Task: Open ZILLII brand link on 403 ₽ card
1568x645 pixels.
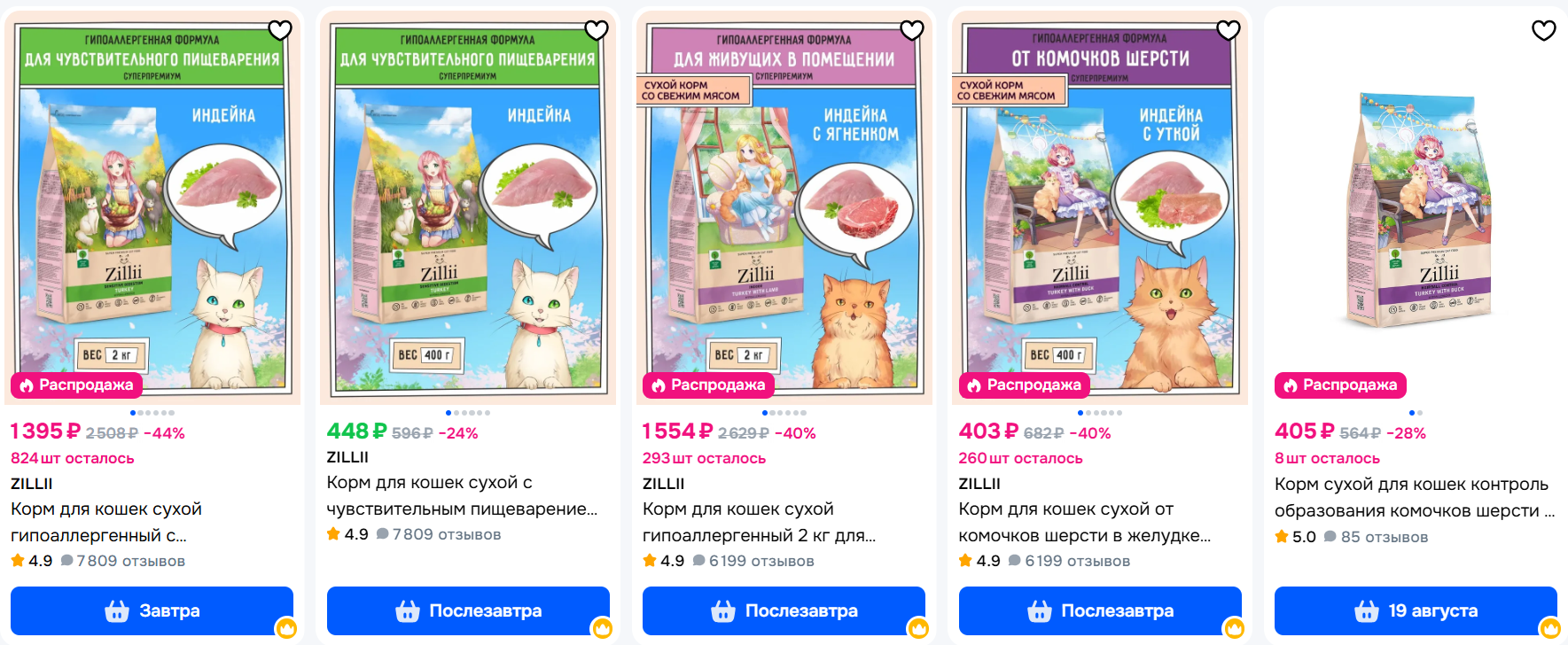Action: (x=979, y=484)
